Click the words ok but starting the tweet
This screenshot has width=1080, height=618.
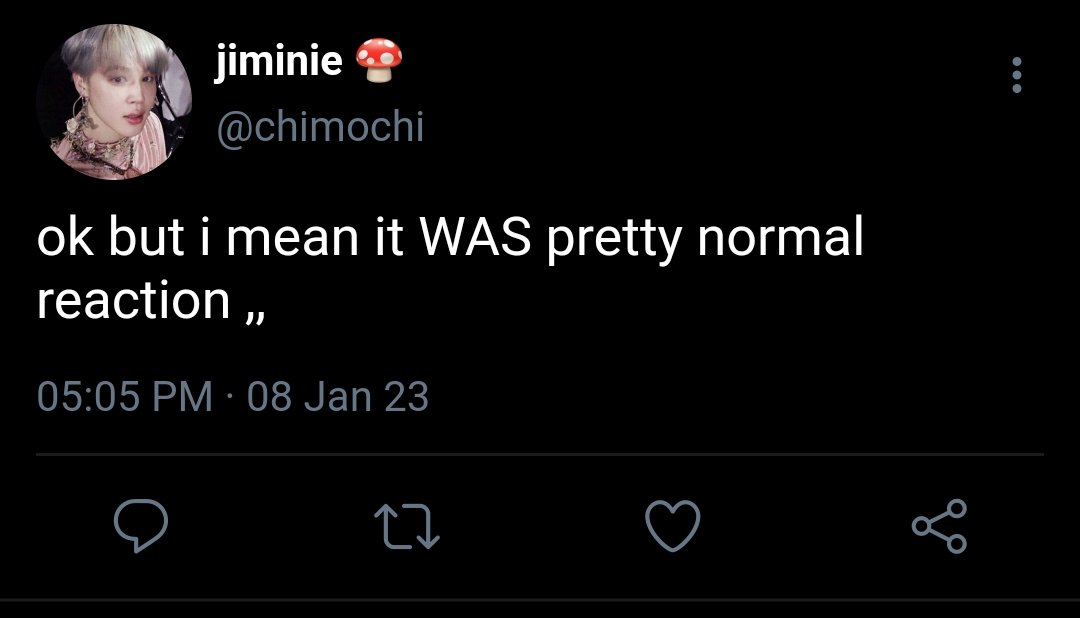111,236
